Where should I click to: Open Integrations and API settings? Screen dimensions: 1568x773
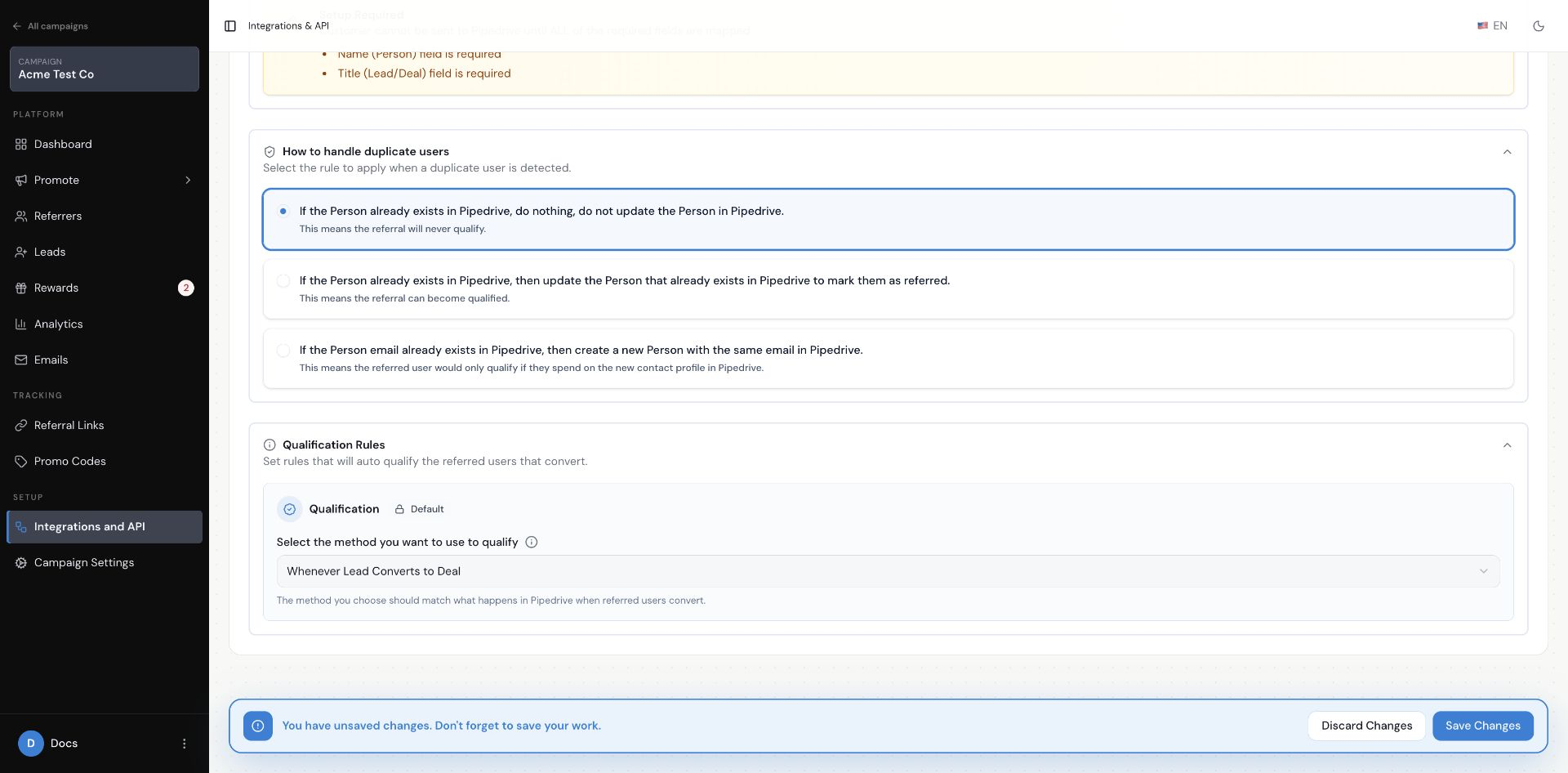(x=105, y=527)
